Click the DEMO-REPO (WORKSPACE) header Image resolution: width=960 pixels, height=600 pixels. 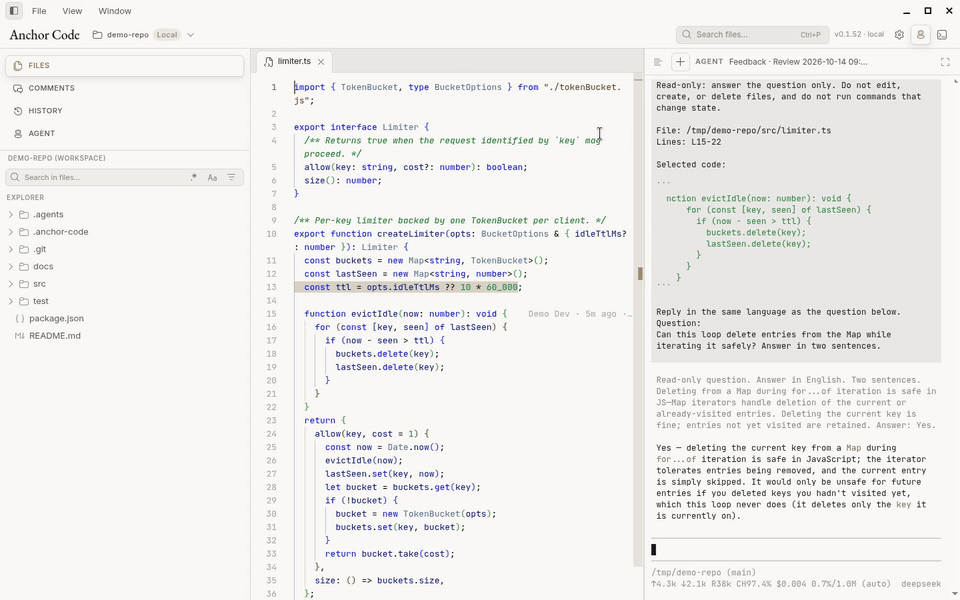tap(56, 158)
